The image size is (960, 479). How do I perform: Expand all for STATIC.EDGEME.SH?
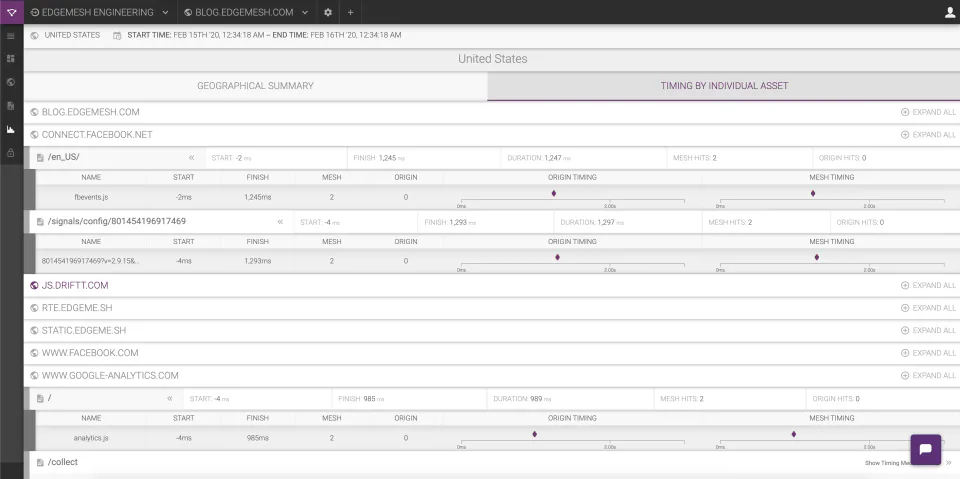928,331
